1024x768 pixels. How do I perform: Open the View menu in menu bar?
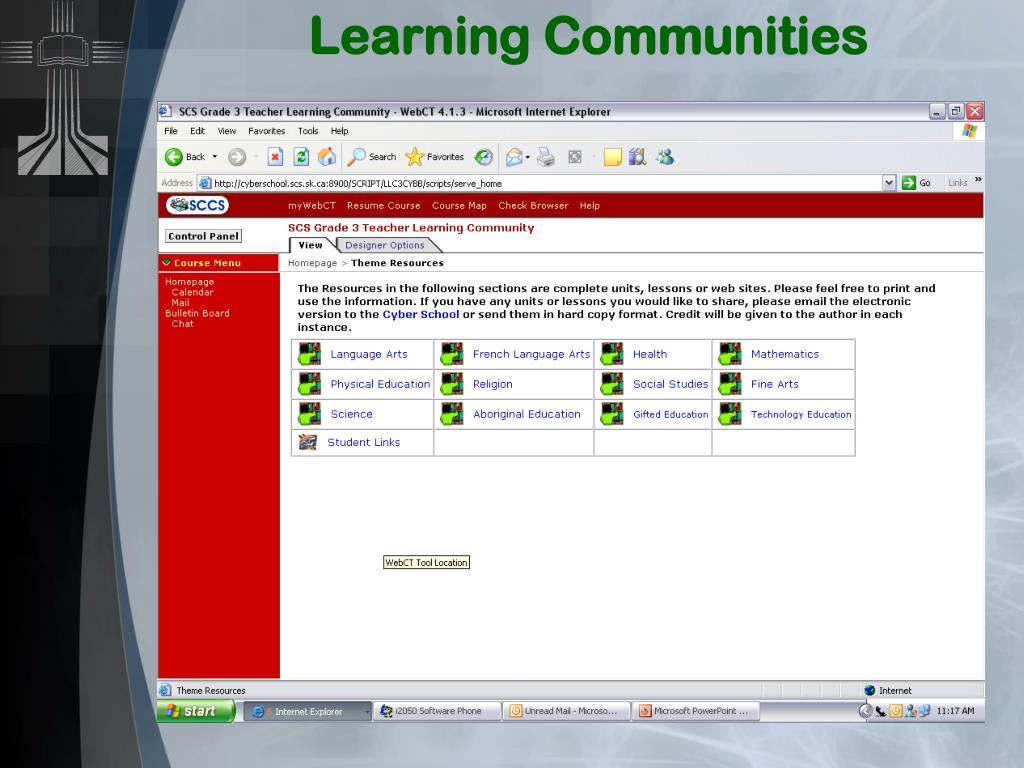227,131
